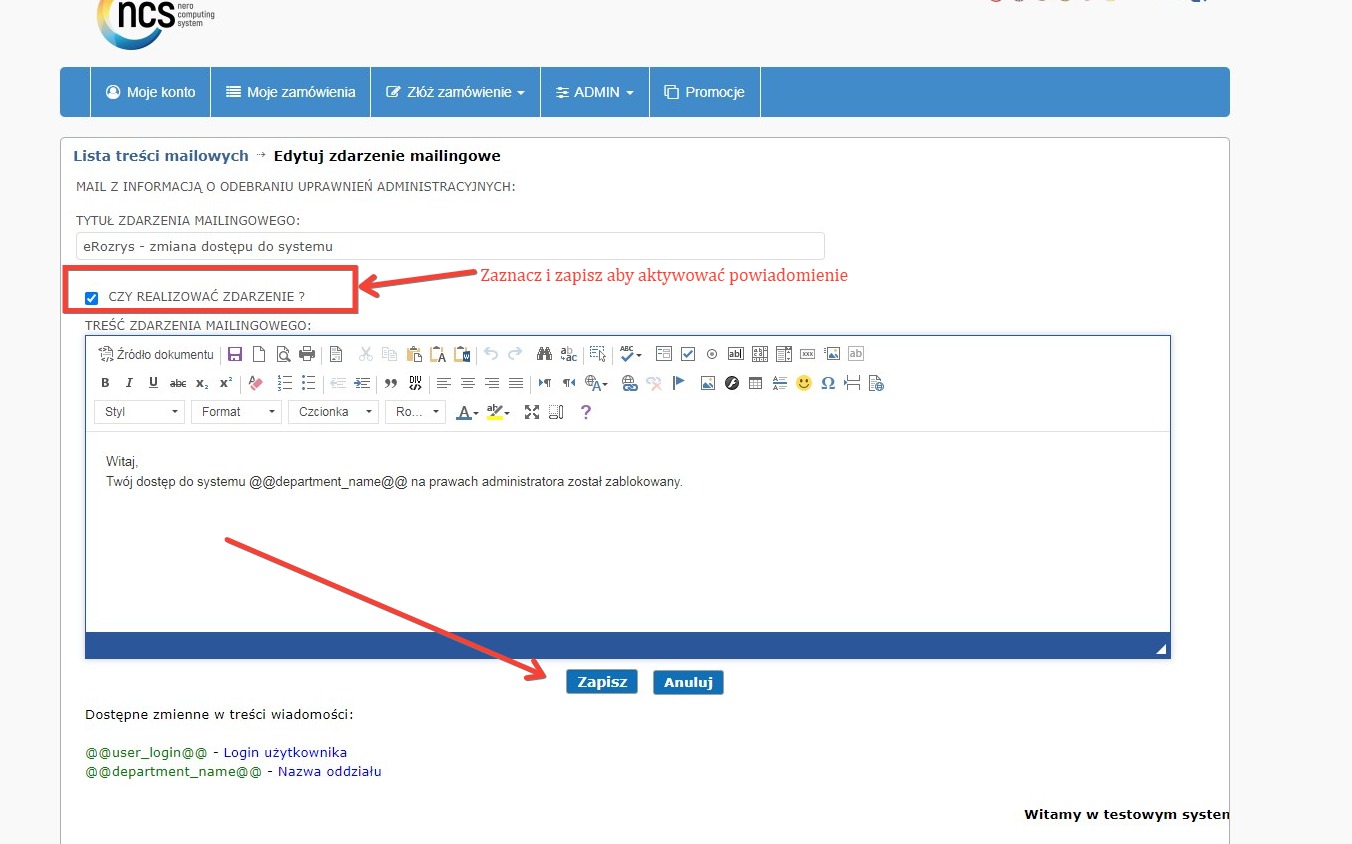Image resolution: width=1352 pixels, height=844 pixels.
Task: Insert a block quote
Action: tap(391, 383)
